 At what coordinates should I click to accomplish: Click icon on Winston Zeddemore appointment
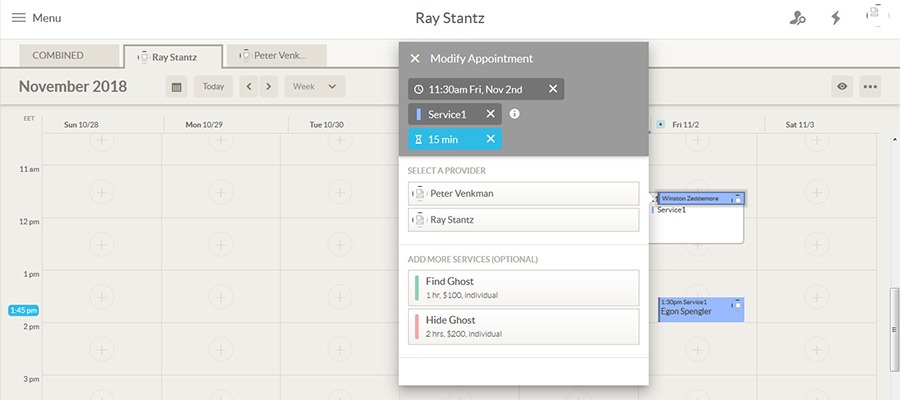736,199
